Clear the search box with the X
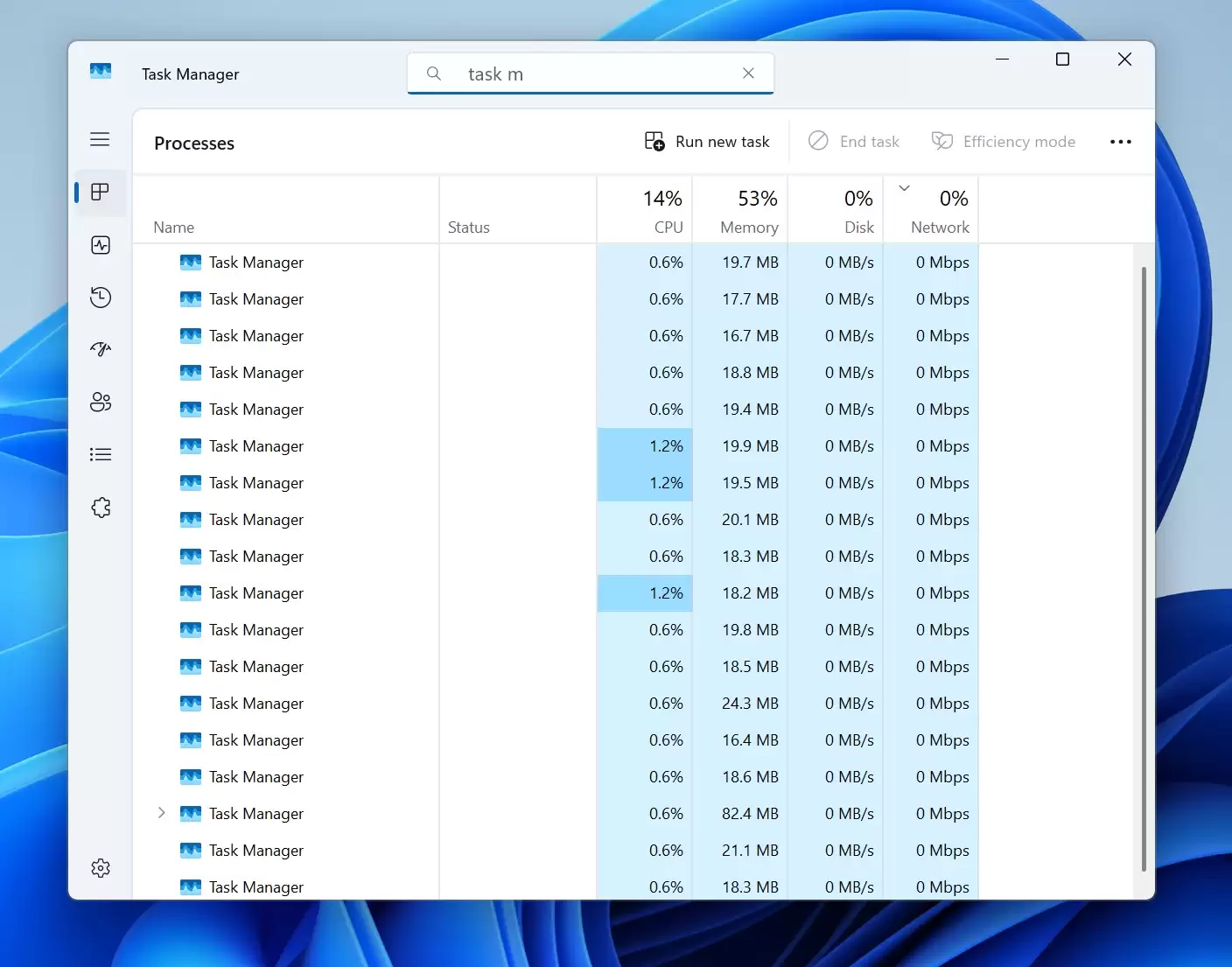Image resolution: width=1232 pixels, height=967 pixels. 748,74
